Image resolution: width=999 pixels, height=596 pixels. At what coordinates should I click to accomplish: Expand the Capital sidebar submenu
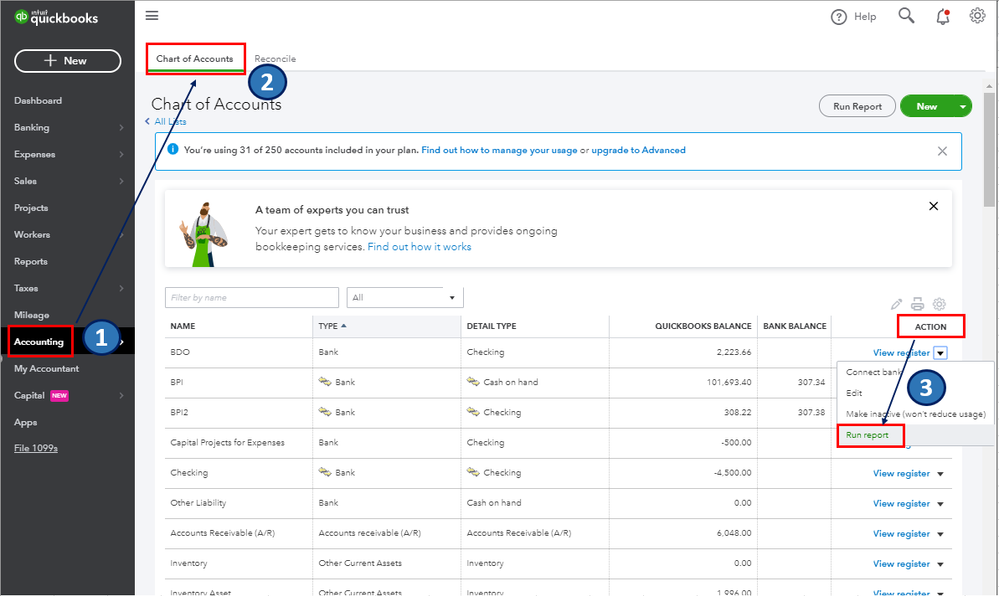pyautogui.click(x=121, y=396)
